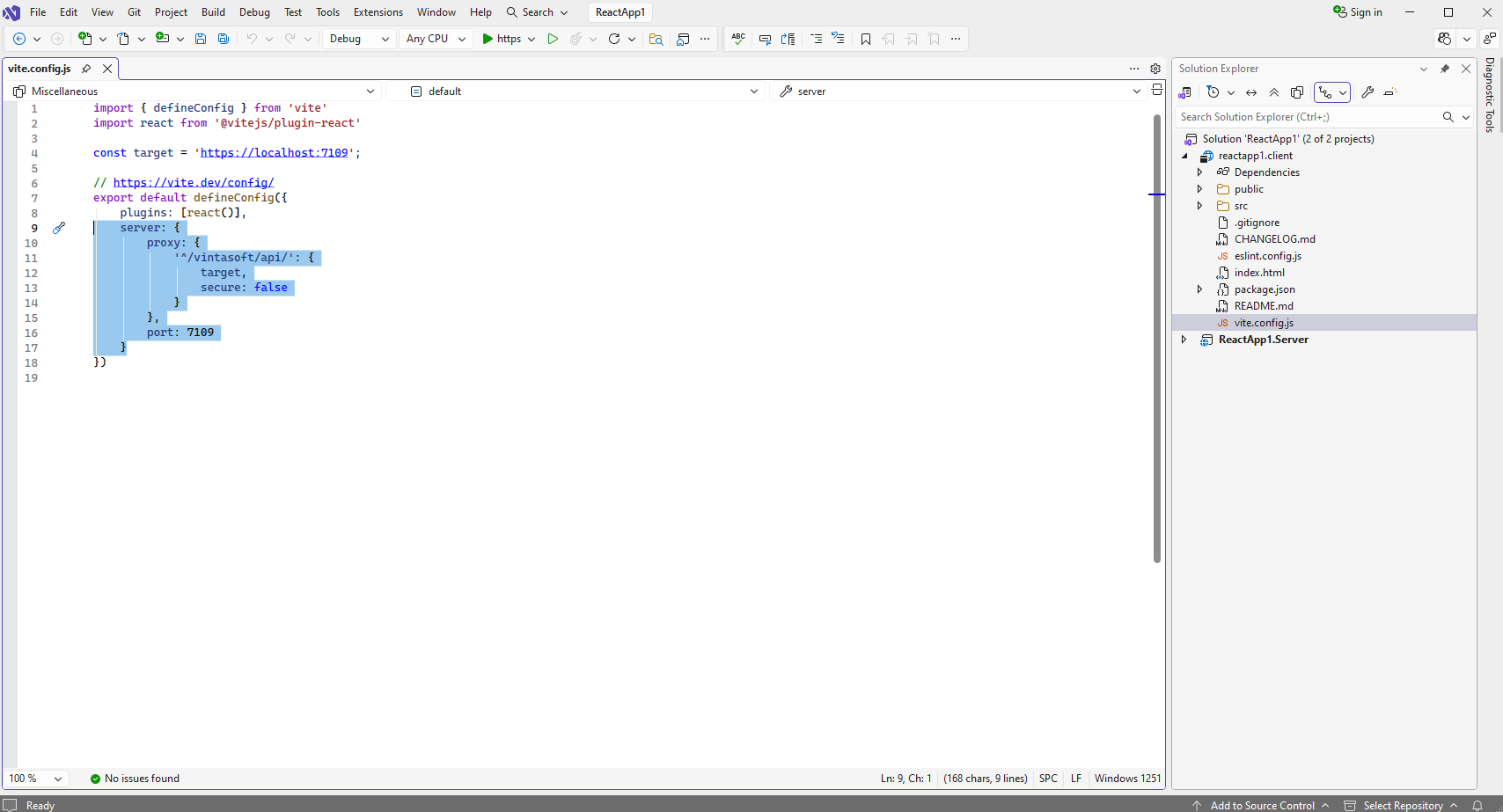Viewport: 1503px width, 812px height.
Task: Click the https://vite.dev/config/ link in code
Action: click(x=194, y=183)
